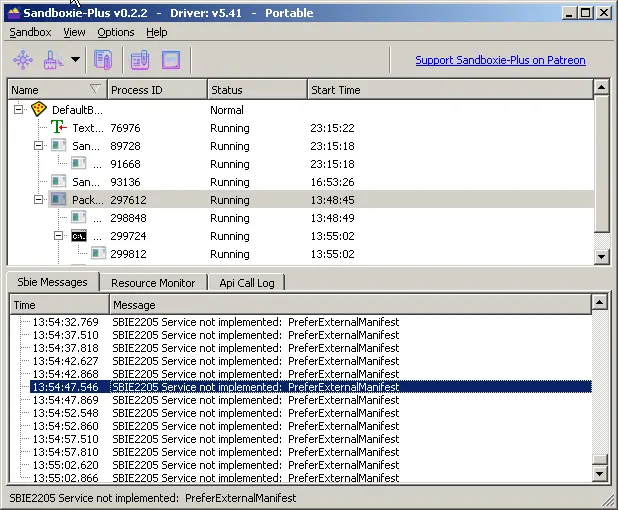Click the Normal status of DefaultBox
618x510 pixels.
(x=227, y=110)
